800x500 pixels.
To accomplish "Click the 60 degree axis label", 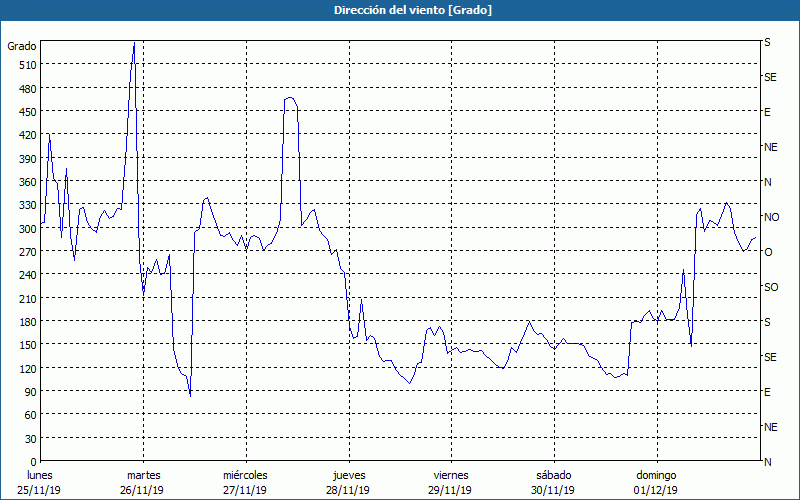I will point(31,415).
